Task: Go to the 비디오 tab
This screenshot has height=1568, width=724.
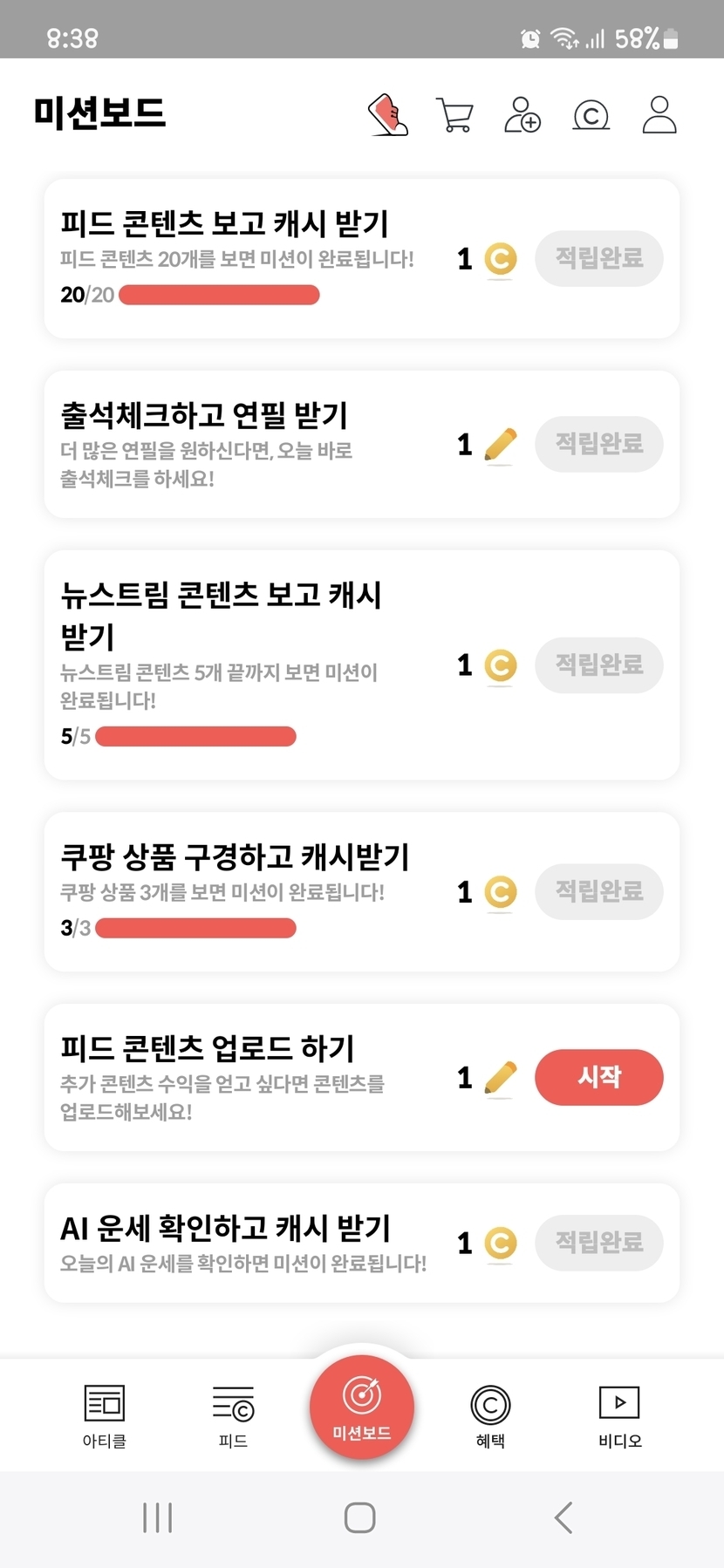Action: pyautogui.click(x=619, y=1415)
